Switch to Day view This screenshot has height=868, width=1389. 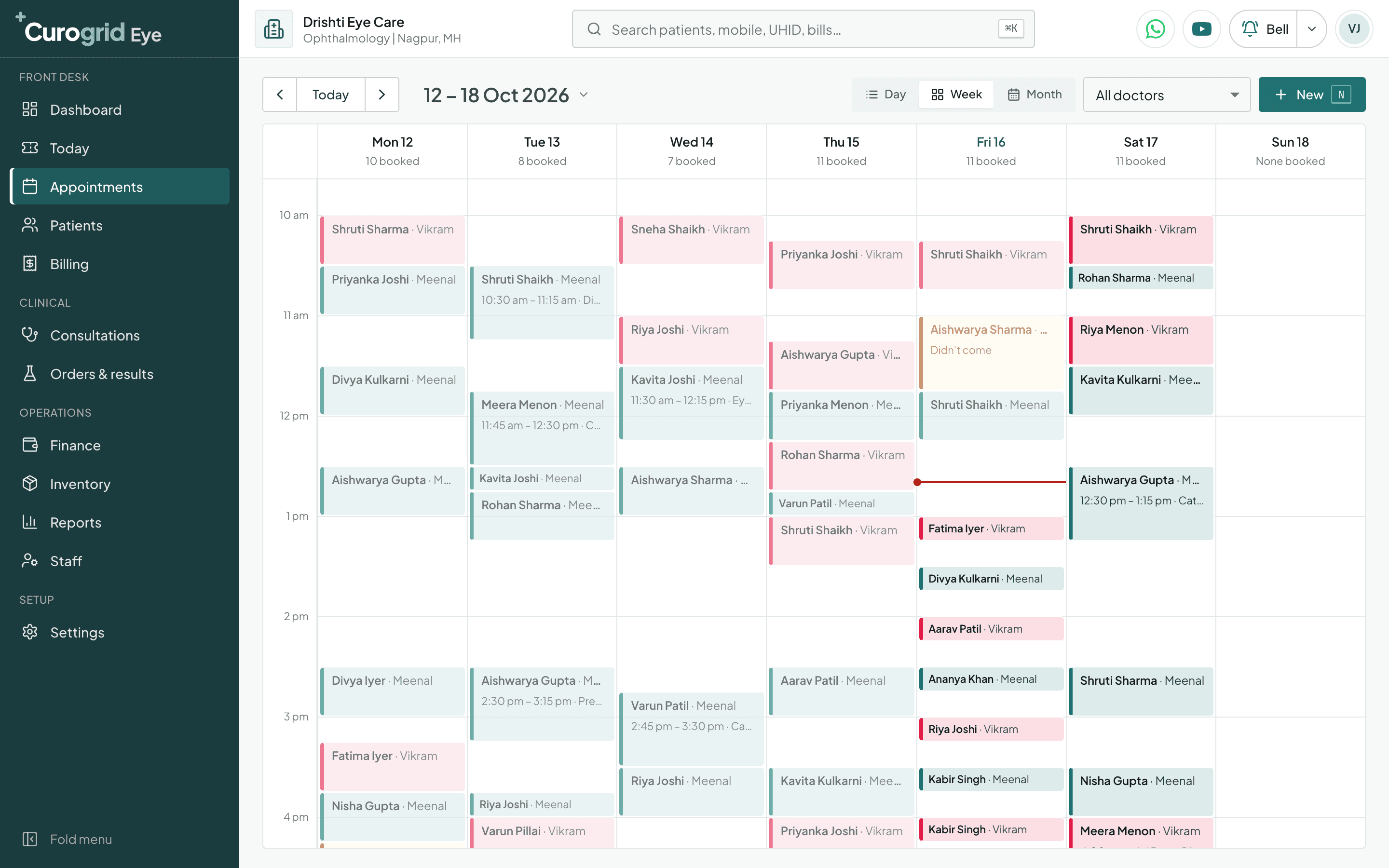[x=885, y=94]
